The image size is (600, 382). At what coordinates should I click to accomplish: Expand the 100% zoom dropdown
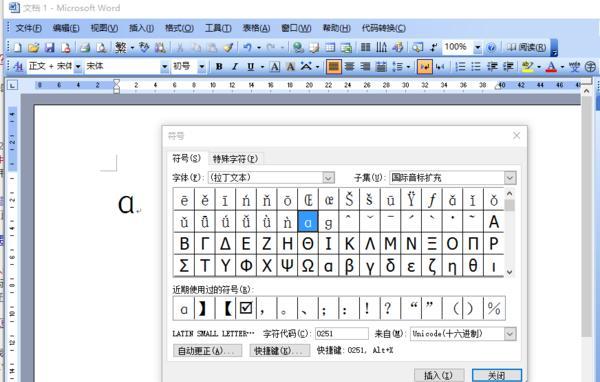pyautogui.click(x=478, y=47)
